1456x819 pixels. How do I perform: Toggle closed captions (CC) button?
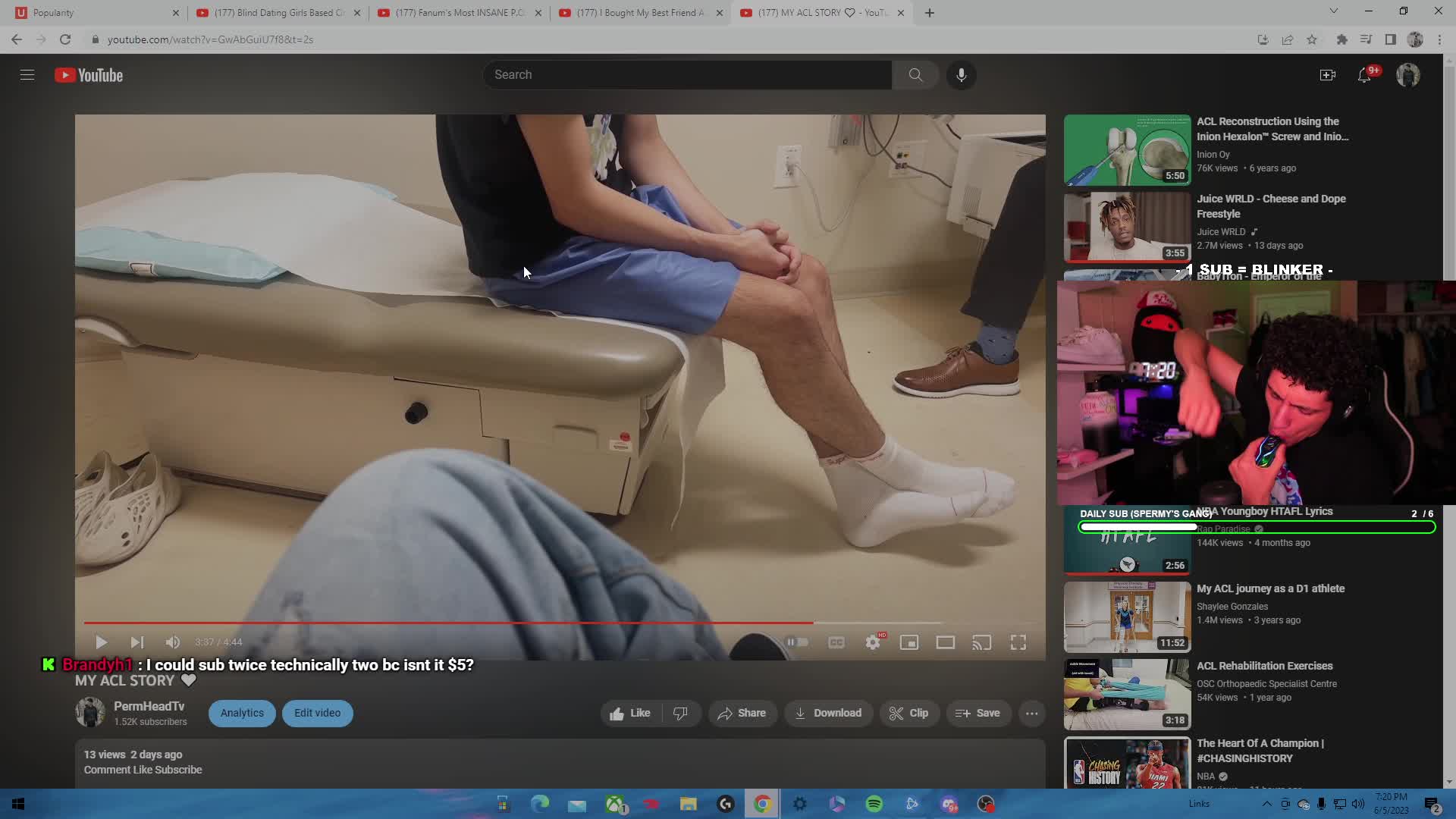point(836,642)
